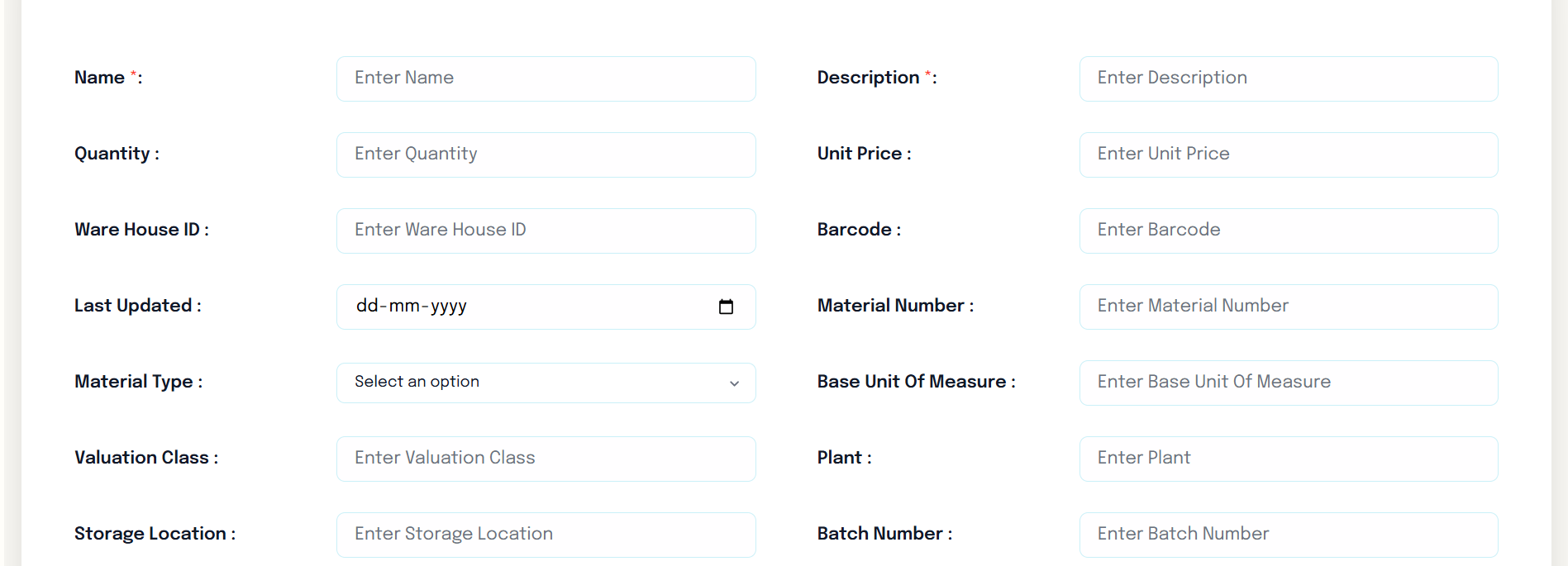Click the Base Unit Of Measure label
The height and width of the screenshot is (566, 1568).
(917, 382)
